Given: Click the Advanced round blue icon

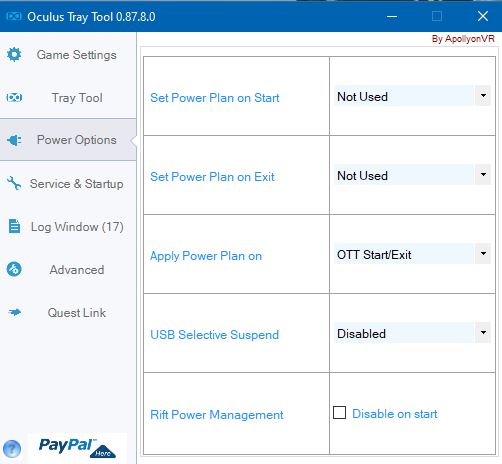Looking at the screenshot, I should [x=14, y=269].
